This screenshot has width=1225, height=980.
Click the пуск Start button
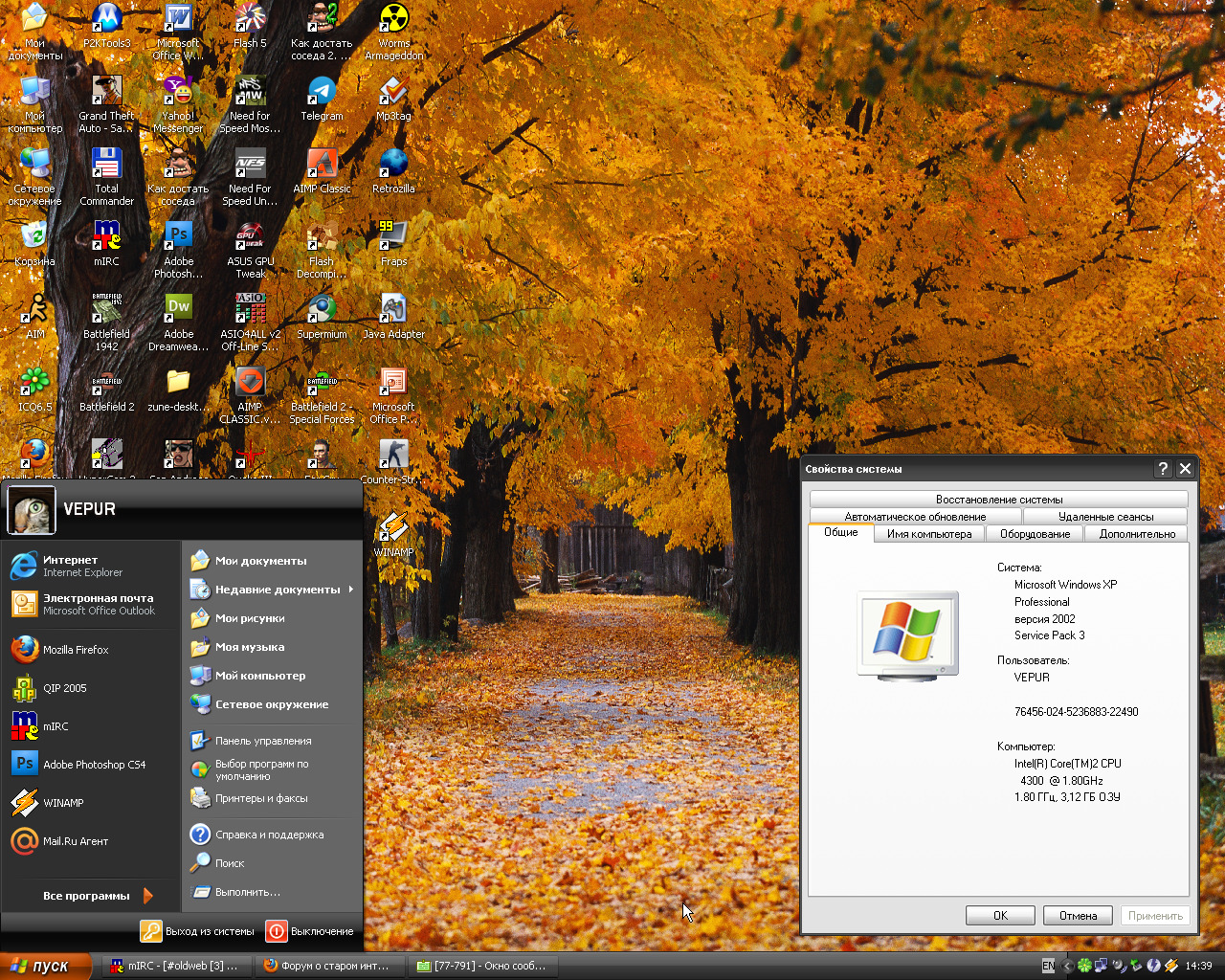tap(45, 966)
